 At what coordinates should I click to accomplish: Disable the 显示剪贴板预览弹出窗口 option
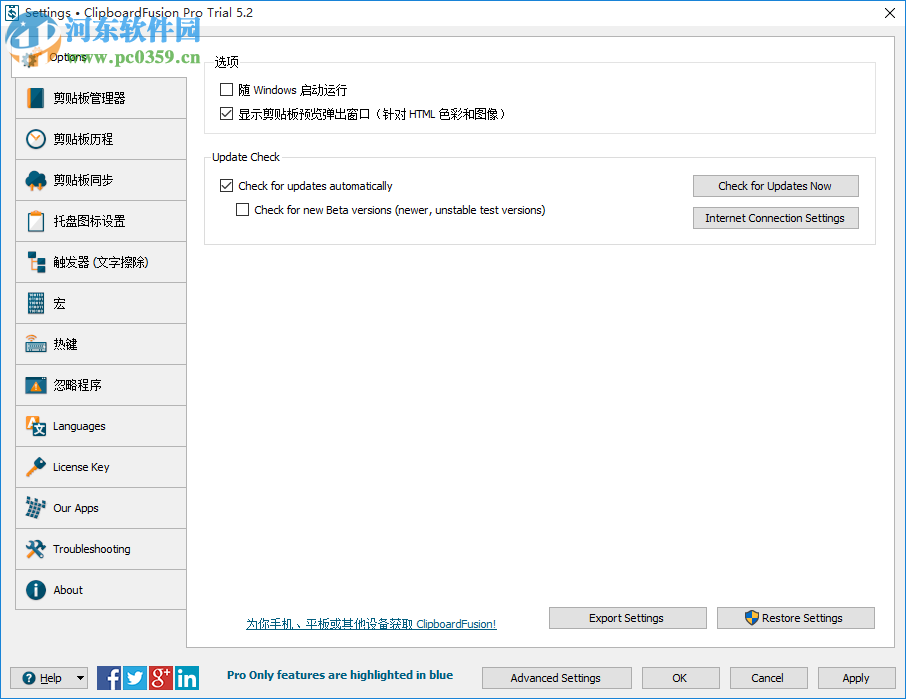coord(226,113)
